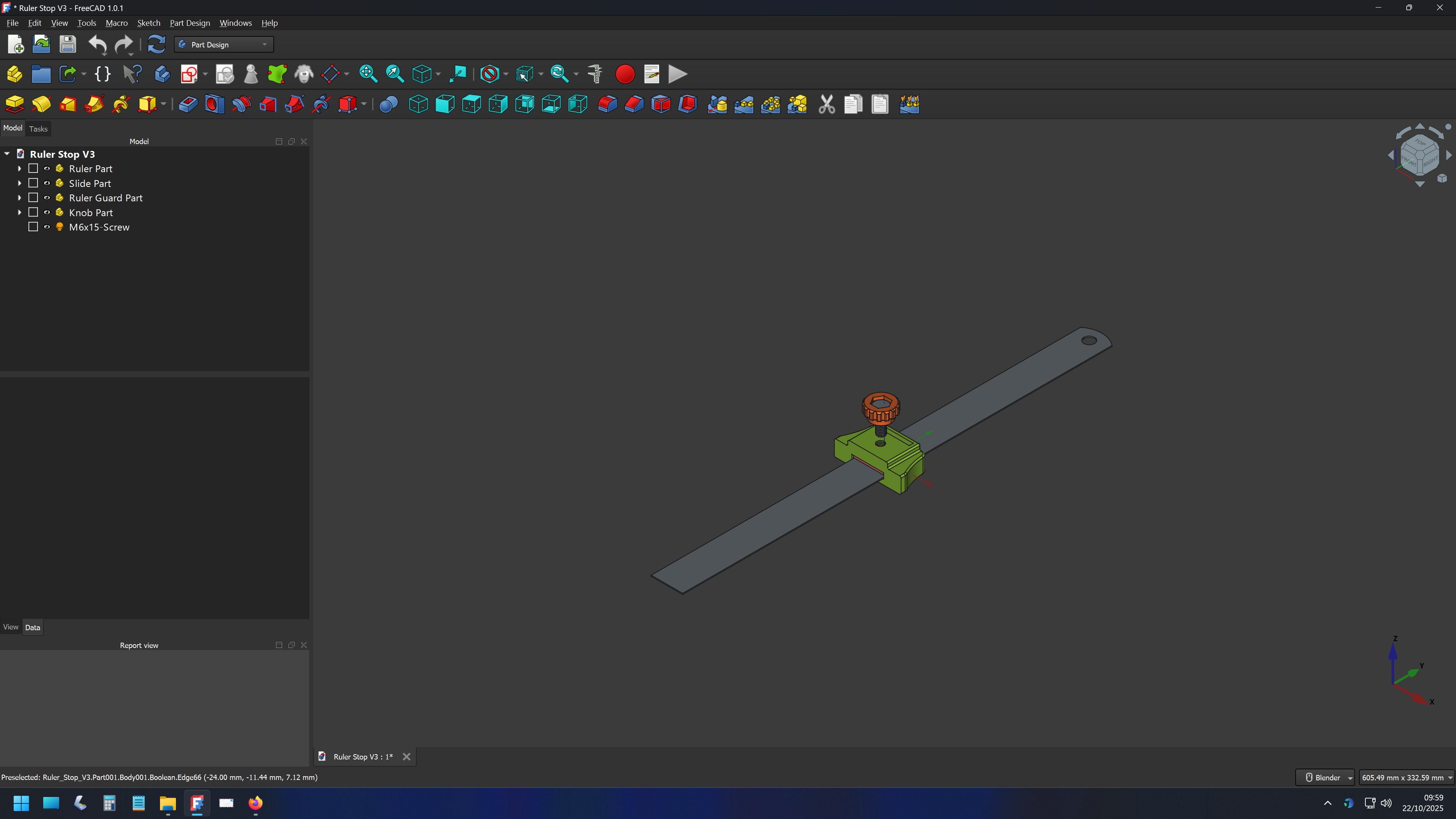Close the Report view panel
The width and height of the screenshot is (1456, 819).
[304, 645]
